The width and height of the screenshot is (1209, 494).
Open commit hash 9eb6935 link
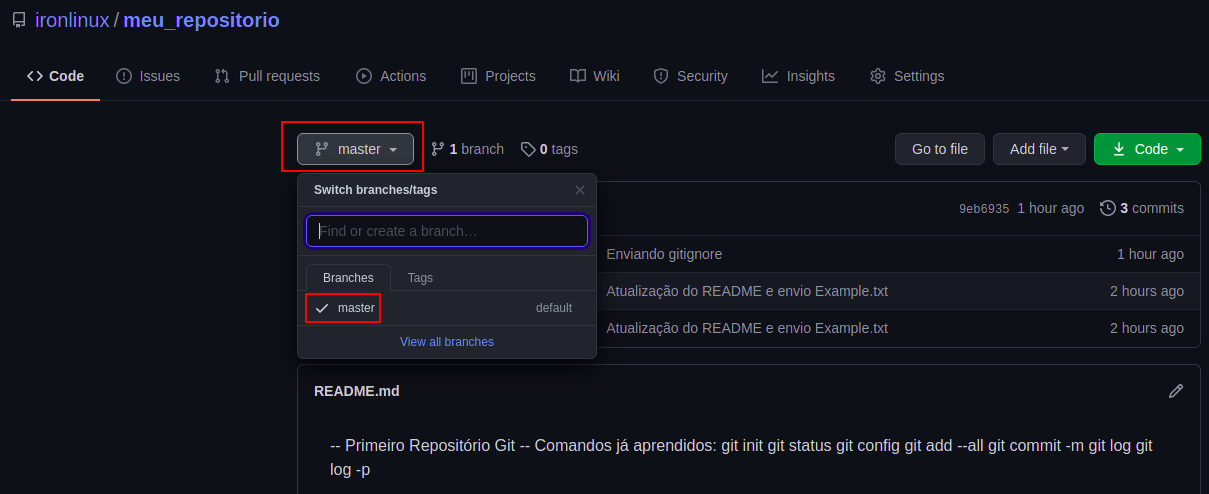tap(984, 209)
